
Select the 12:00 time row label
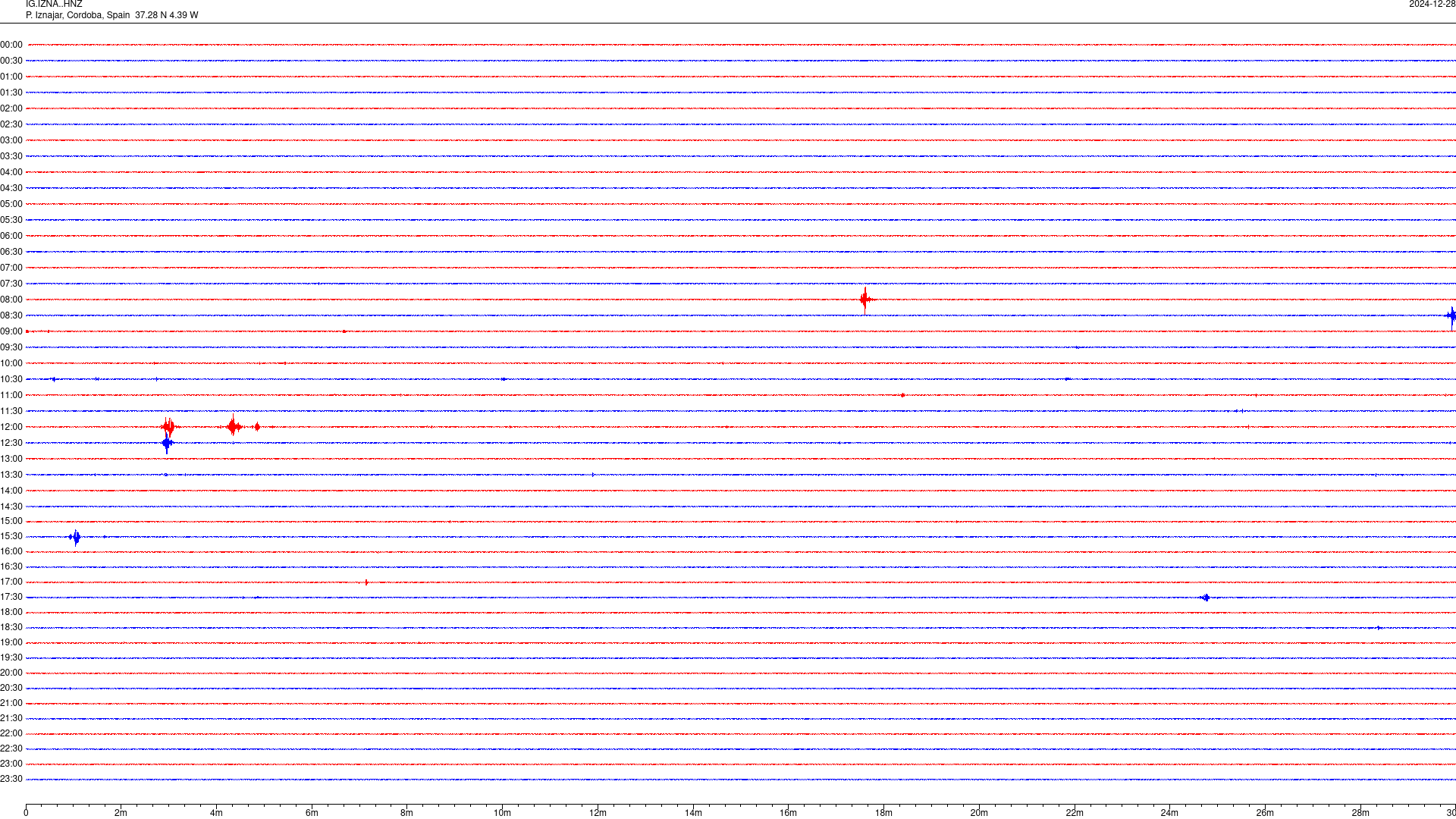click(11, 427)
